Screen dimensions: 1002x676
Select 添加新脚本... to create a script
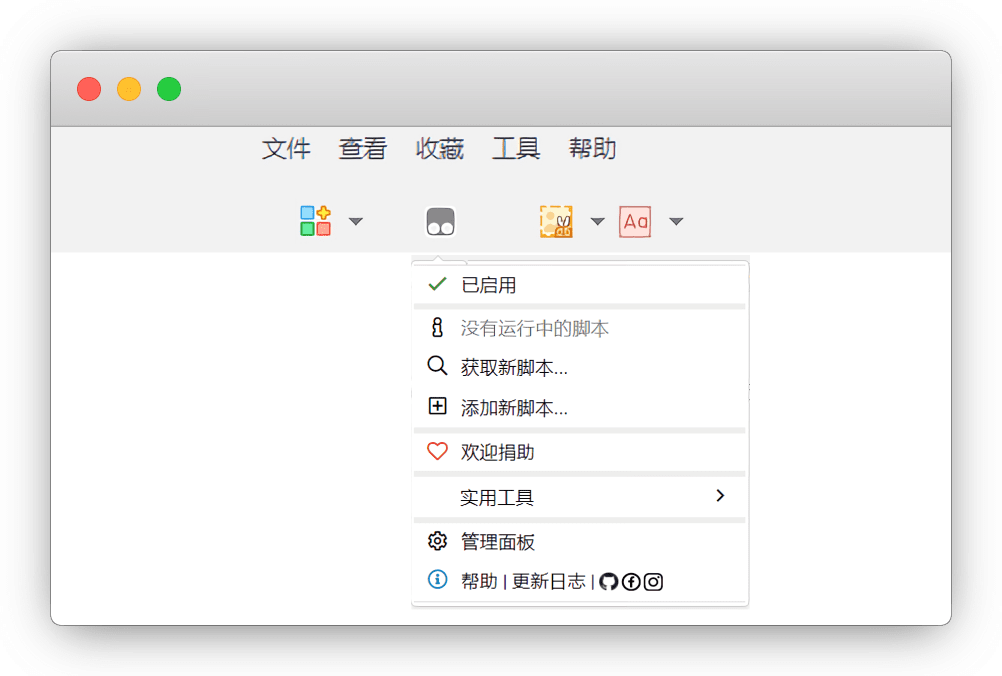[x=514, y=408]
